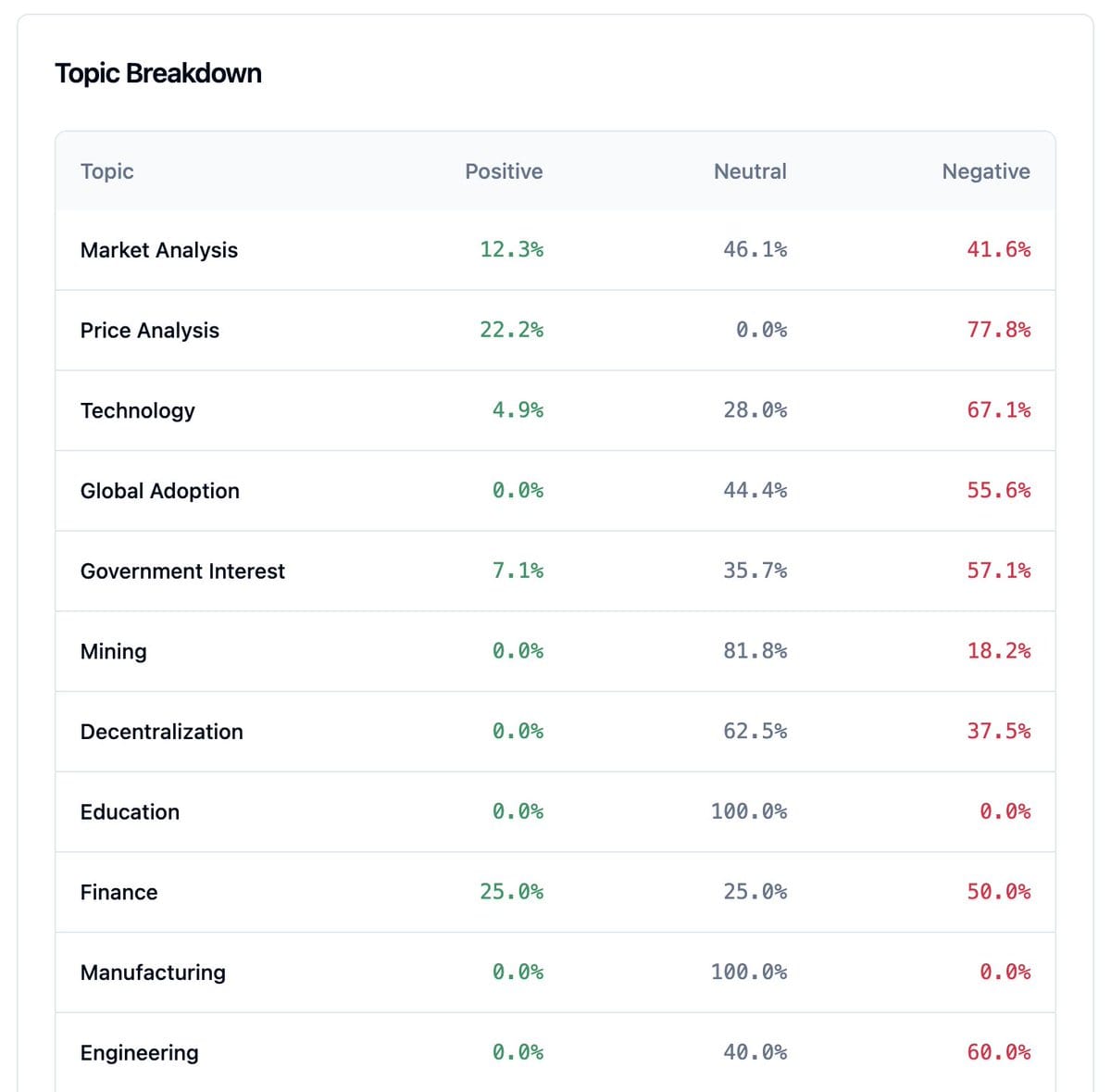The height and width of the screenshot is (1092, 1111).
Task: Click the Positive column header
Action: pyautogui.click(x=504, y=171)
